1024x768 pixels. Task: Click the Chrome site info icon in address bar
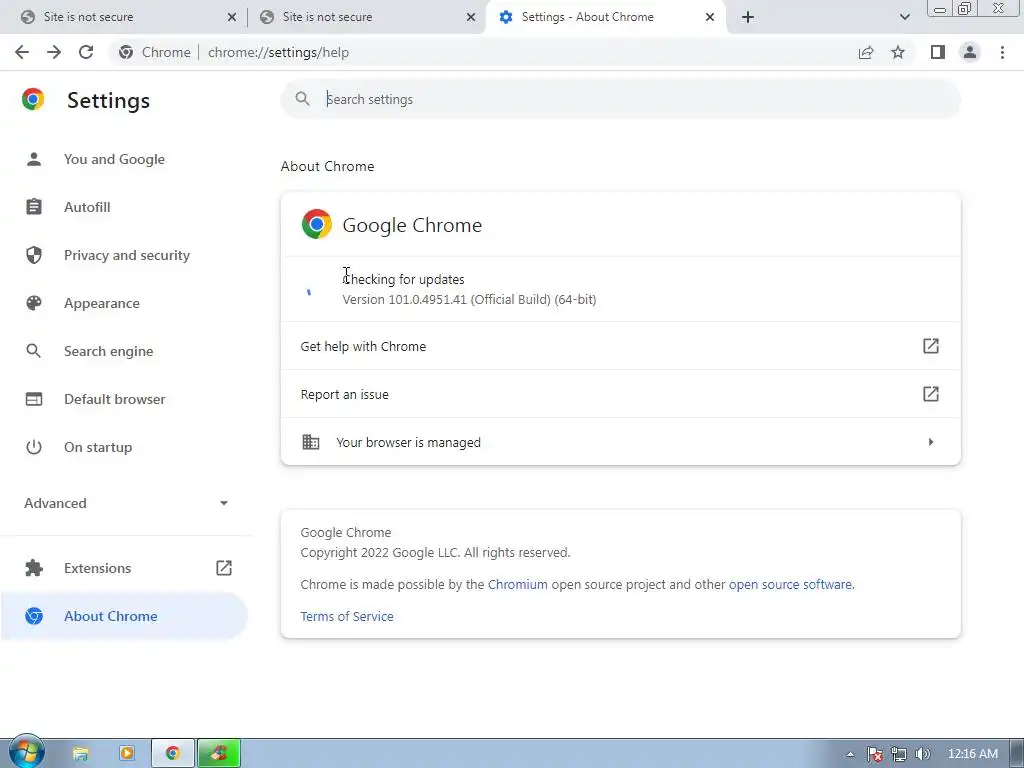(x=126, y=52)
